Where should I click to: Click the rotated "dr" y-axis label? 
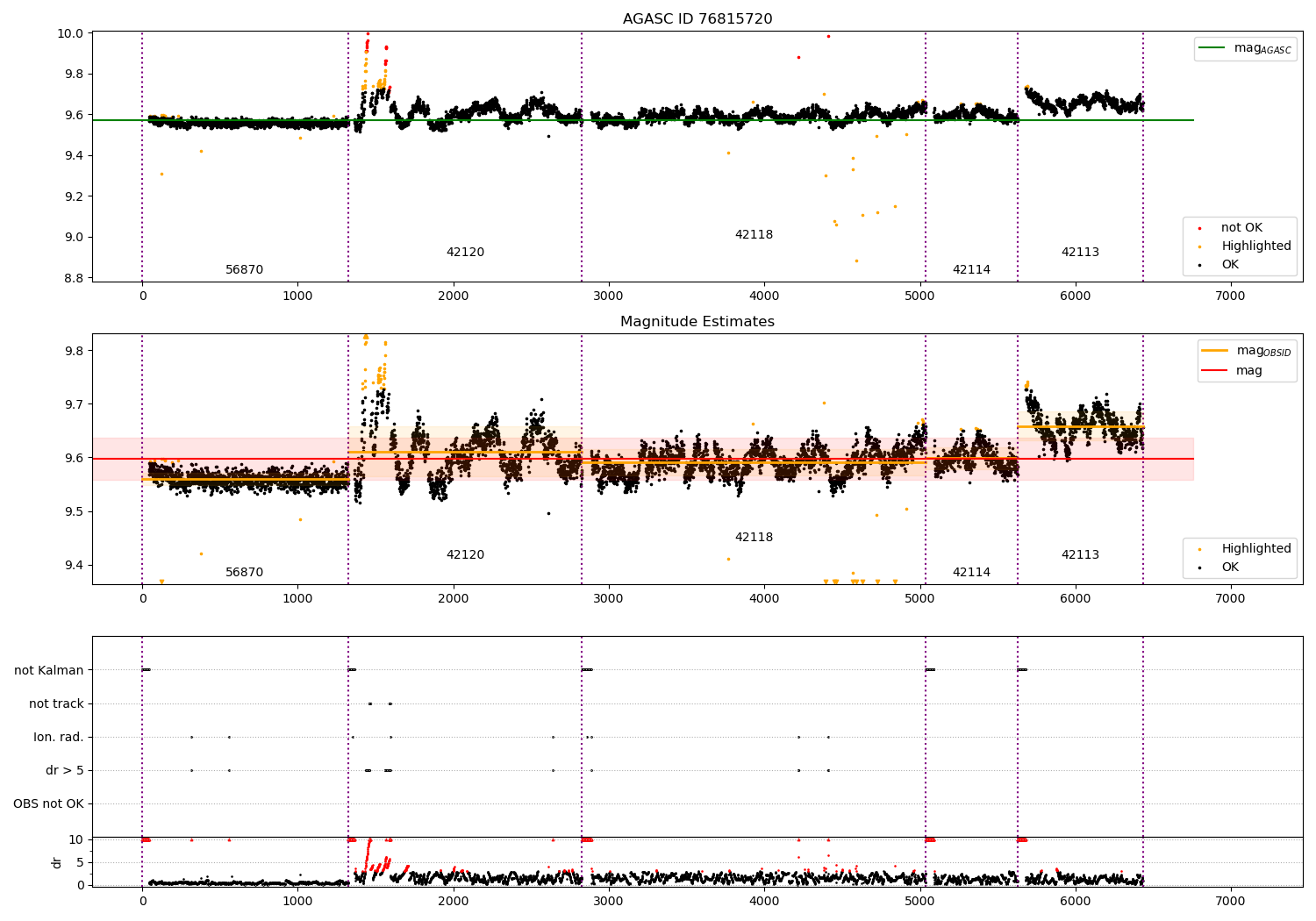[x=57, y=862]
